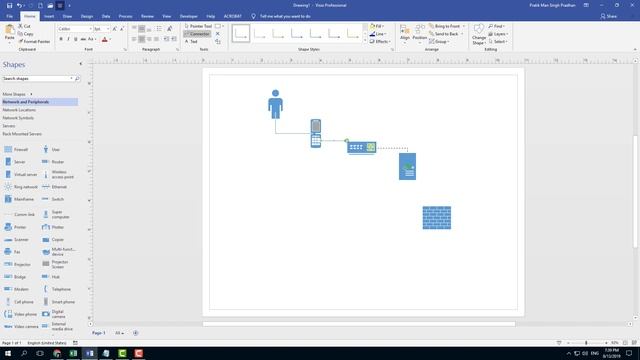Viewport: 640px width, 360px height.
Task: Activate the Connector tool
Action: click(x=197, y=34)
